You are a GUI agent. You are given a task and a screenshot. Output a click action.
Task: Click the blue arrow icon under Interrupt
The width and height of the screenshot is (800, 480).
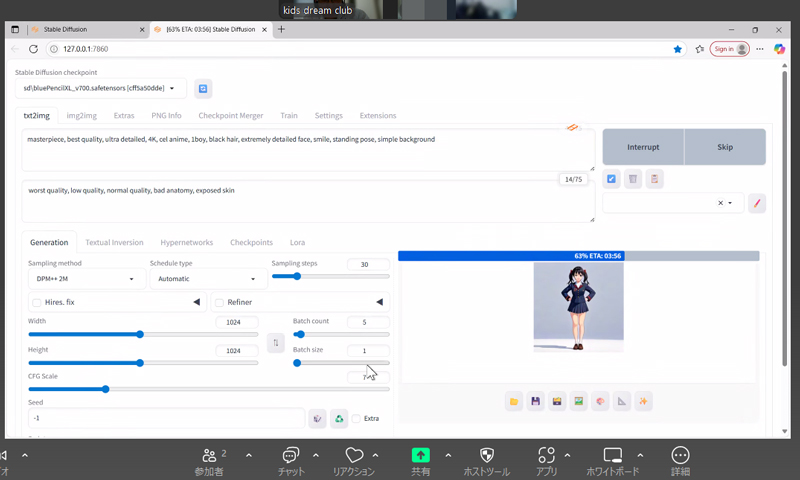tap(611, 179)
